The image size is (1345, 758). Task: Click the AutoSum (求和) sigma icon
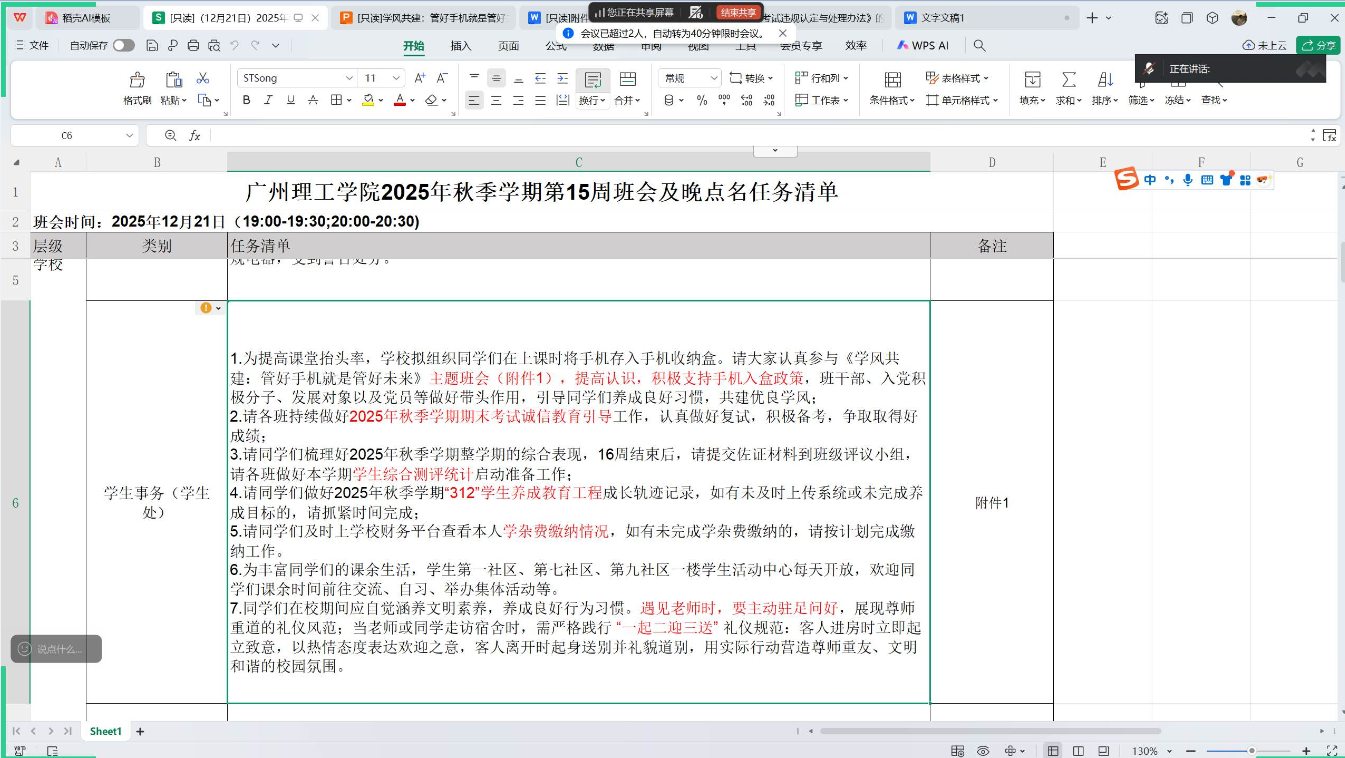[x=1068, y=80]
